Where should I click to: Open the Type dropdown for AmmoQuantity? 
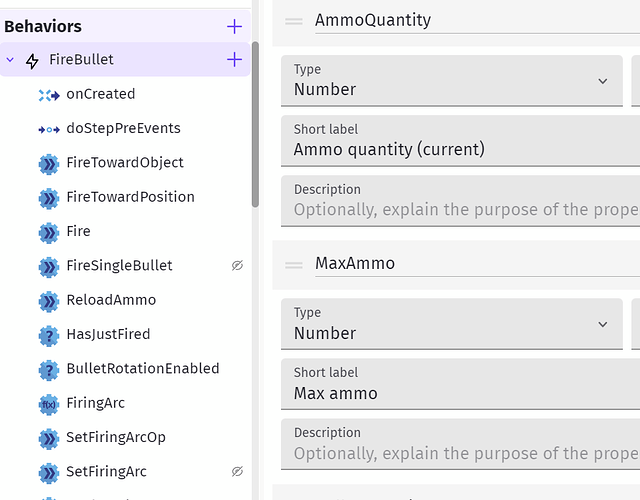click(451, 81)
